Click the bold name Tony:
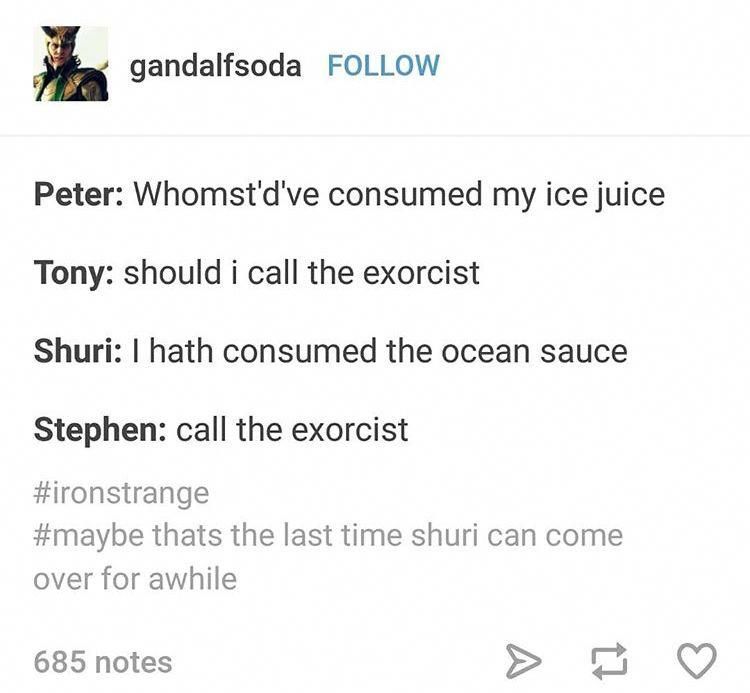Viewport: 750px width, 693px height. (x=74, y=273)
